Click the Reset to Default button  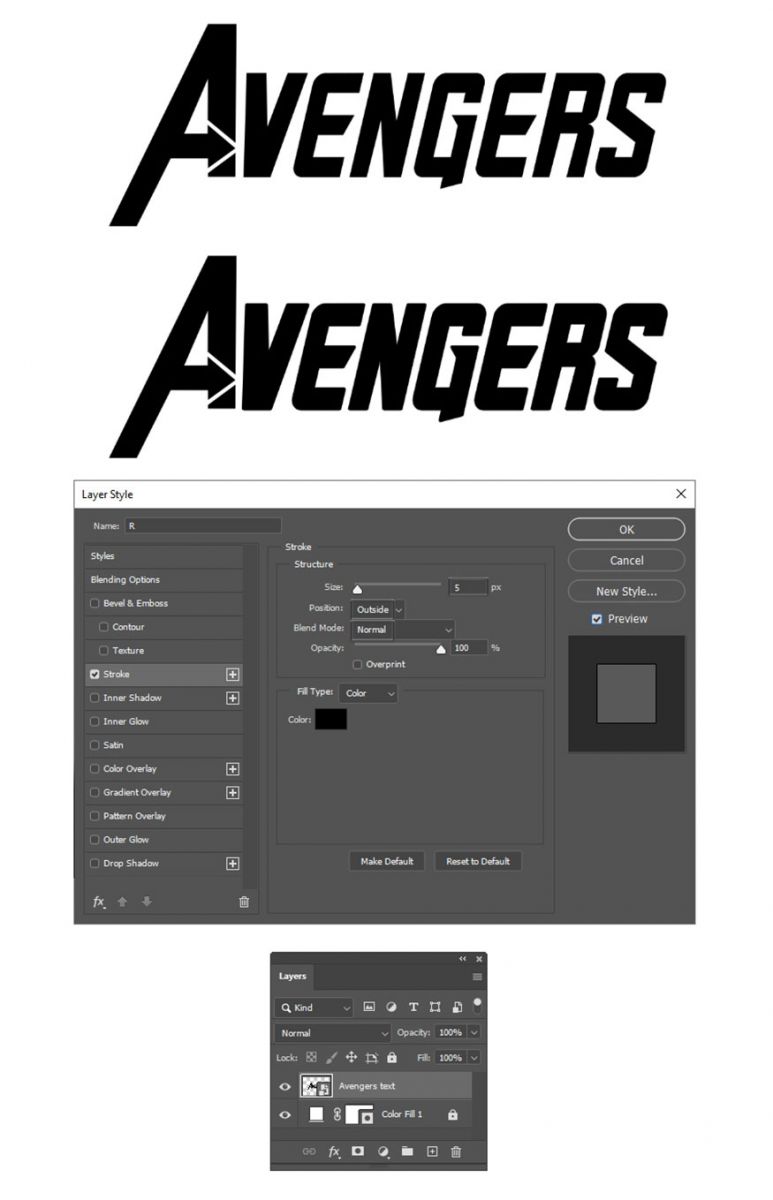click(x=478, y=861)
